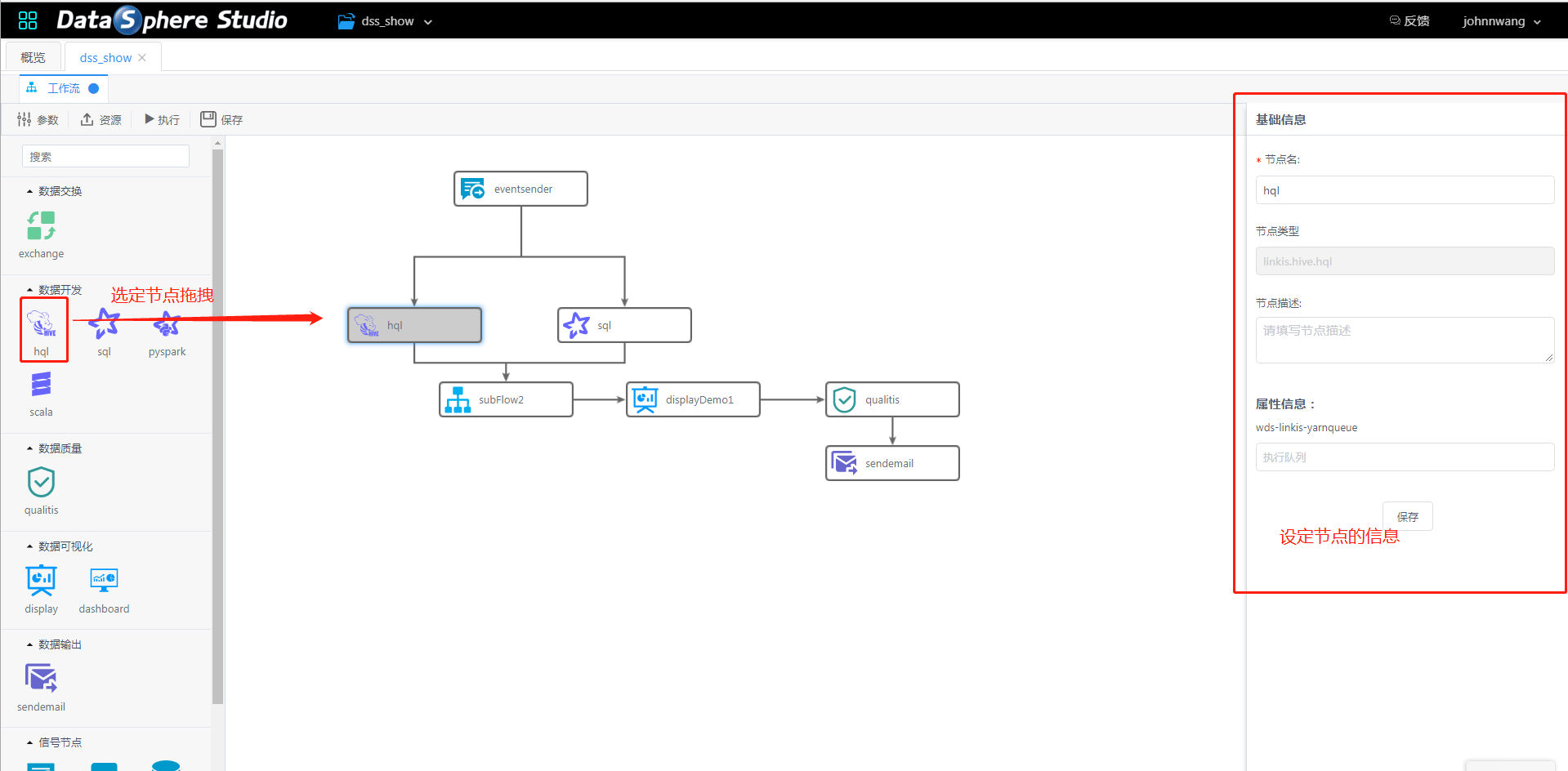Run the workflow with 执行
Viewport: 1568px width, 771px height.
click(162, 120)
